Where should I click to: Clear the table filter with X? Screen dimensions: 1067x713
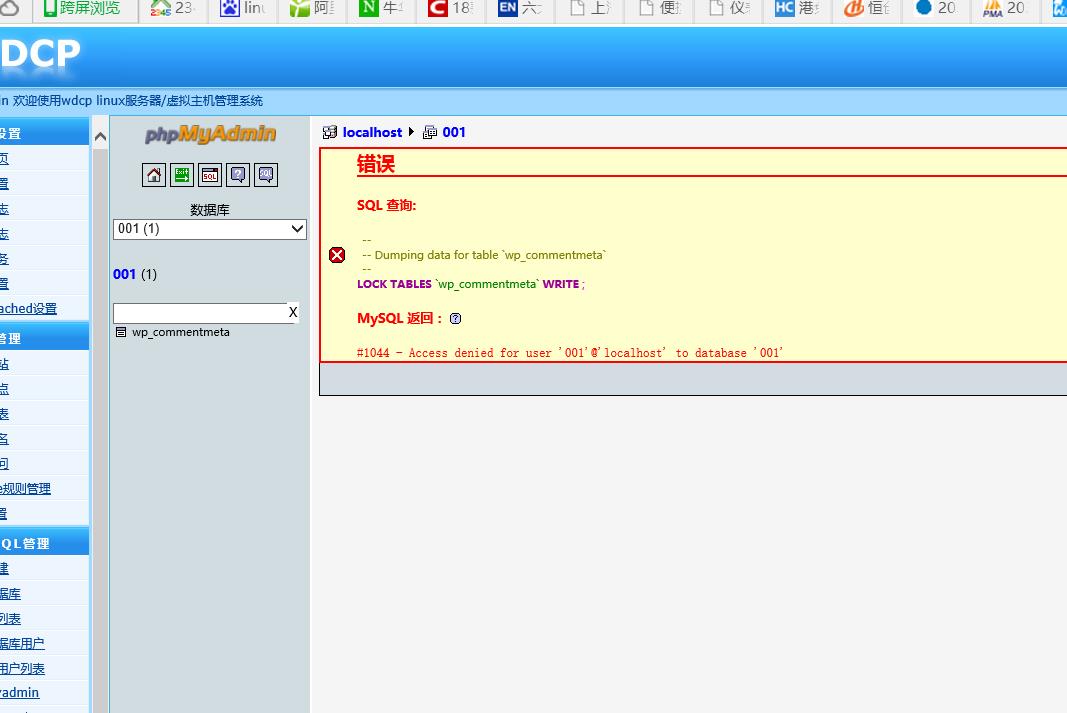point(293,313)
